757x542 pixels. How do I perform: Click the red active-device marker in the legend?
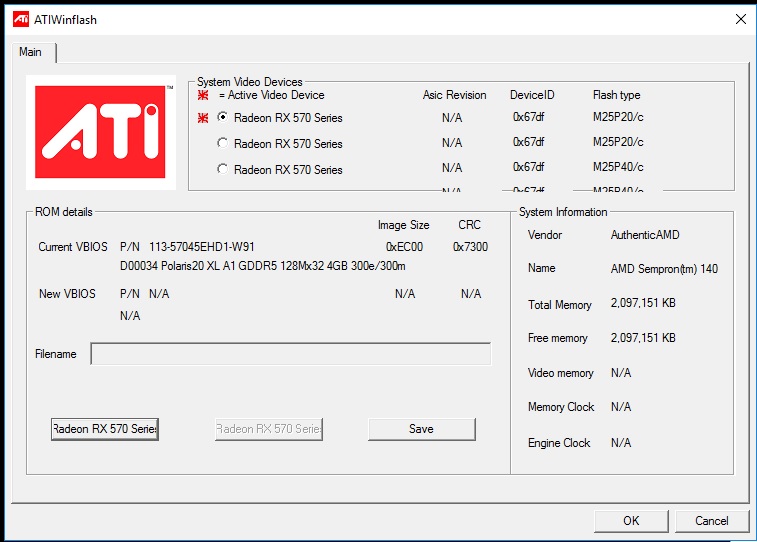pyautogui.click(x=203, y=95)
